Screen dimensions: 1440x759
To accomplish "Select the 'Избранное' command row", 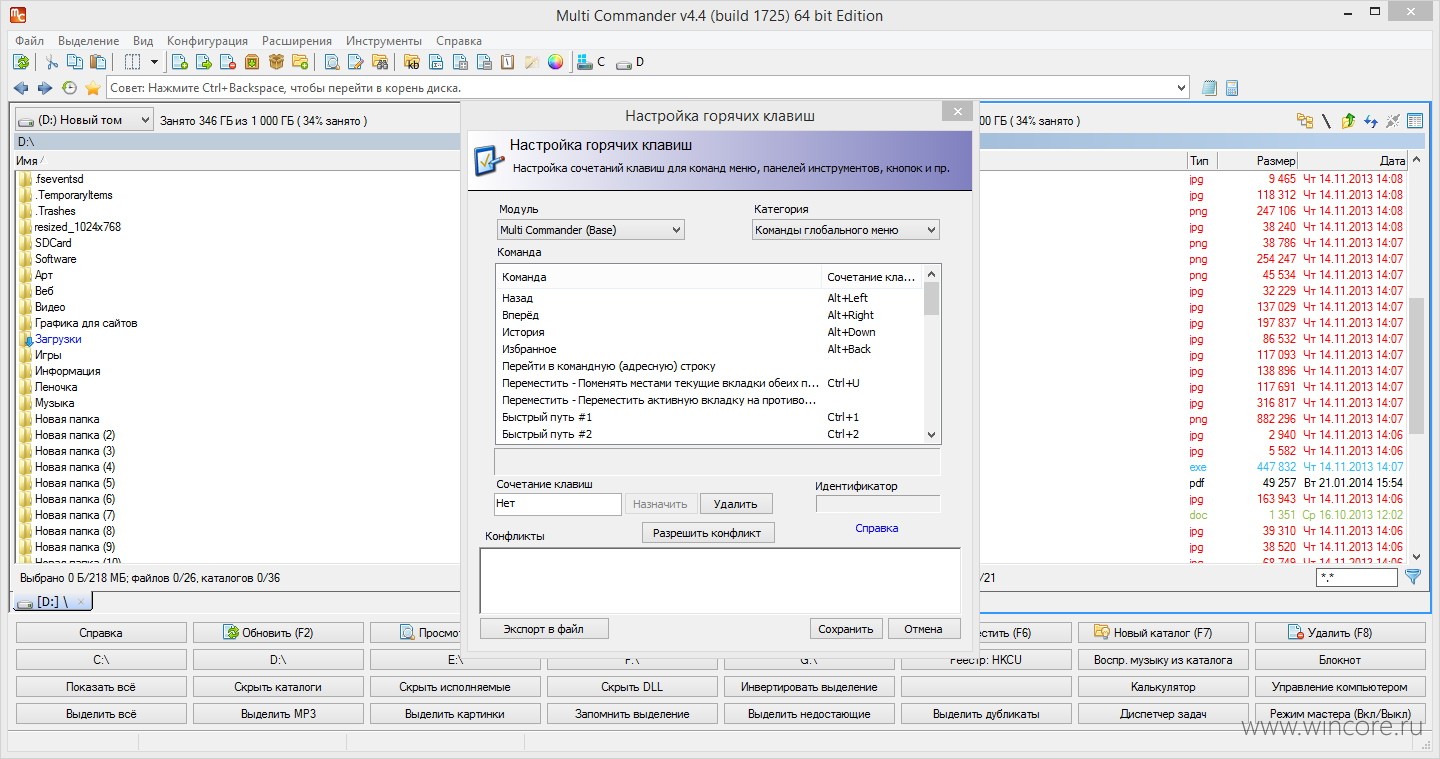I will coord(709,349).
